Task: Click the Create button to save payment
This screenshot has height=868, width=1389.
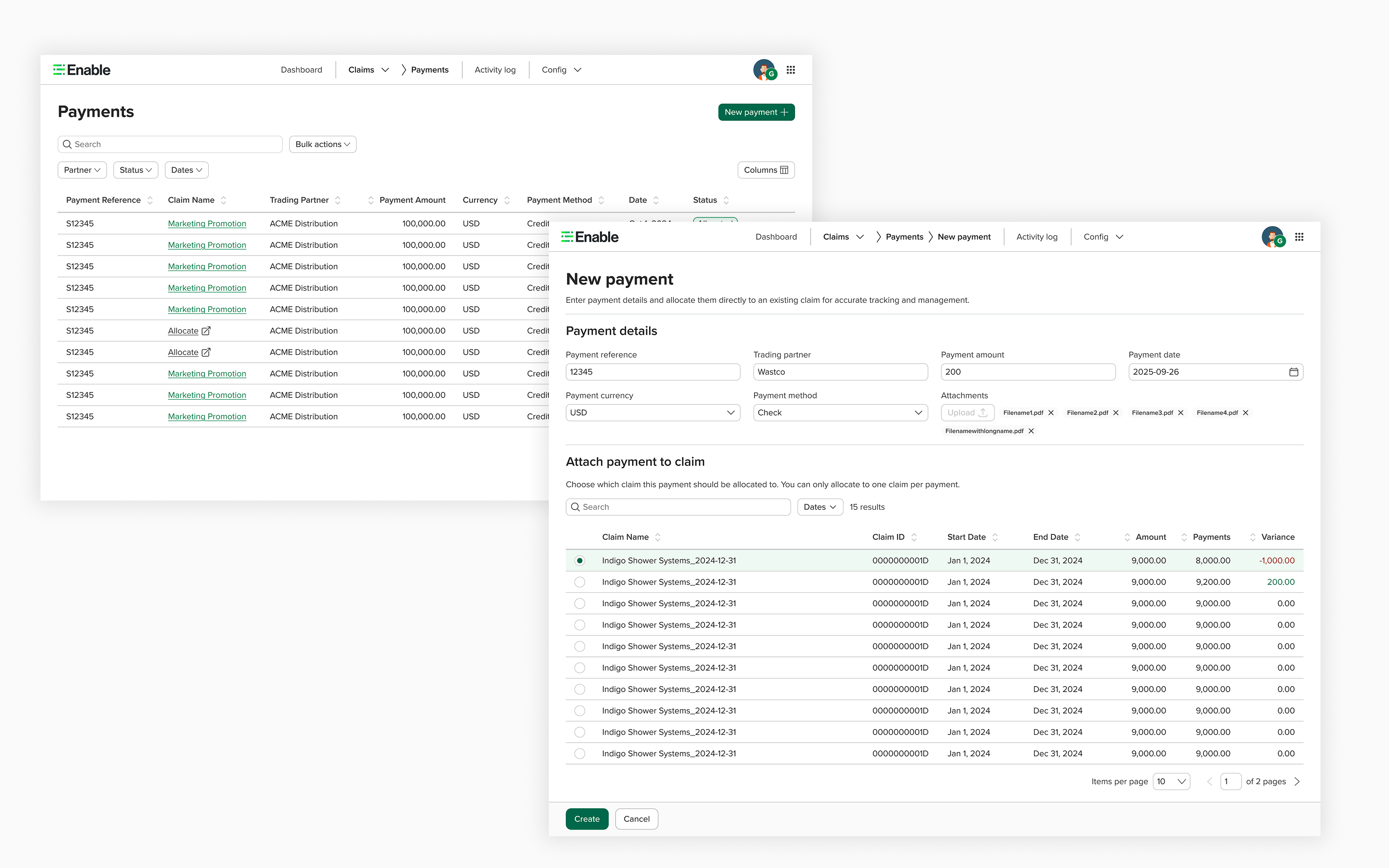Action: click(x=586, y=819)
